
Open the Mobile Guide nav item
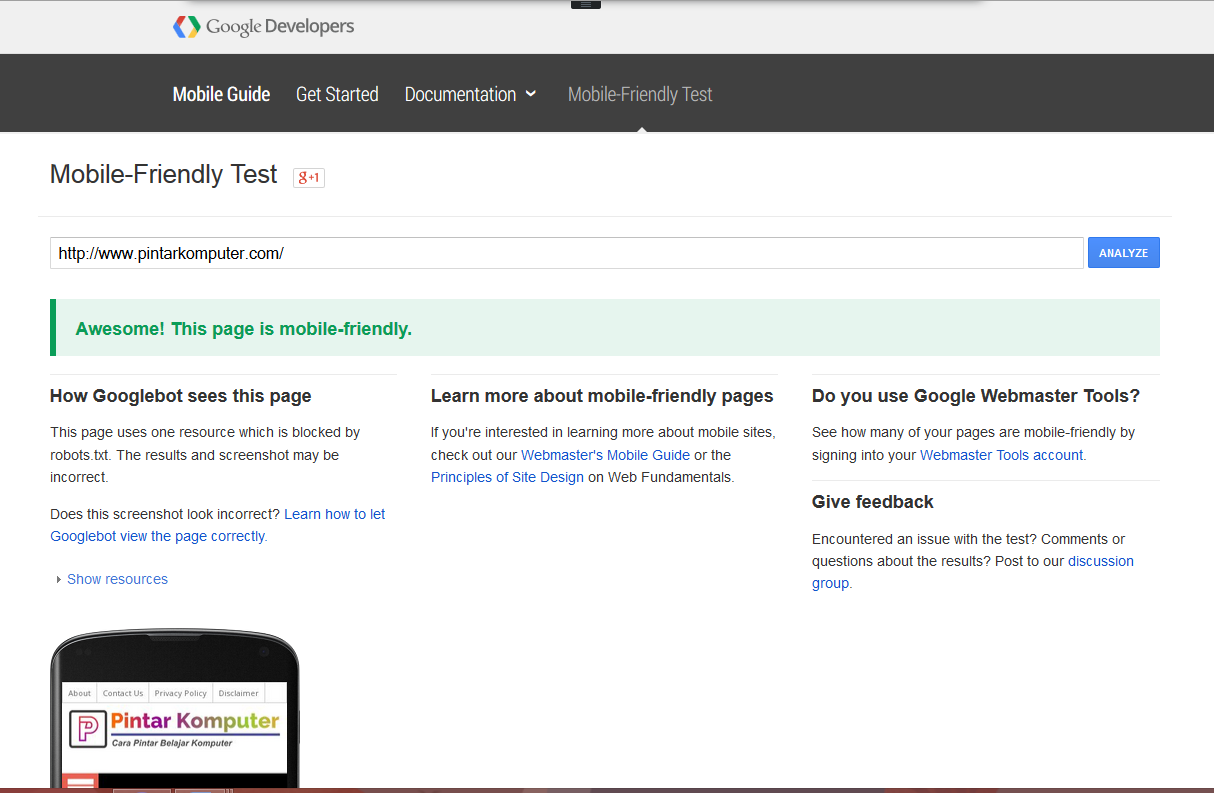221,94
